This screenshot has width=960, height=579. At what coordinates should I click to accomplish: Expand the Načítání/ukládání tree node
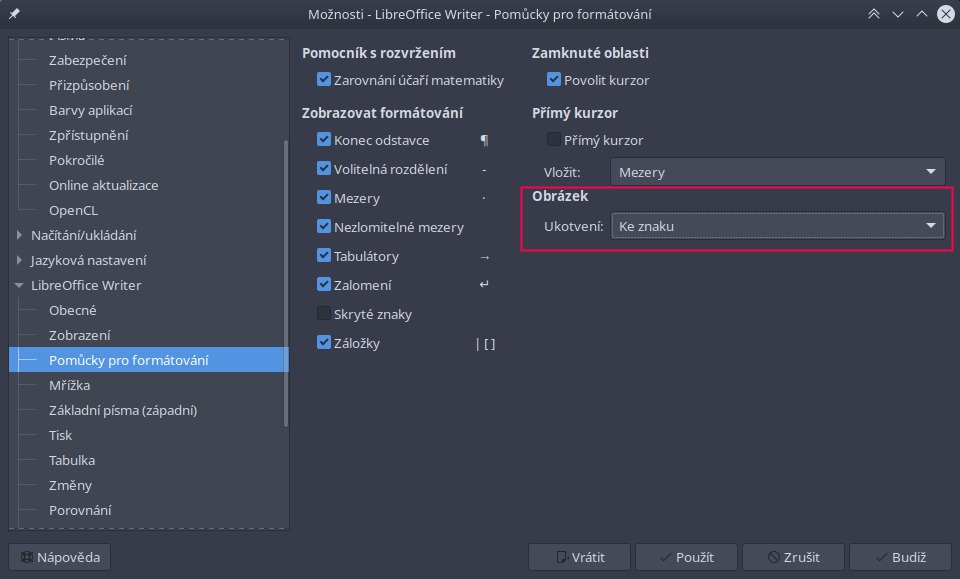[x=19, y=235]
